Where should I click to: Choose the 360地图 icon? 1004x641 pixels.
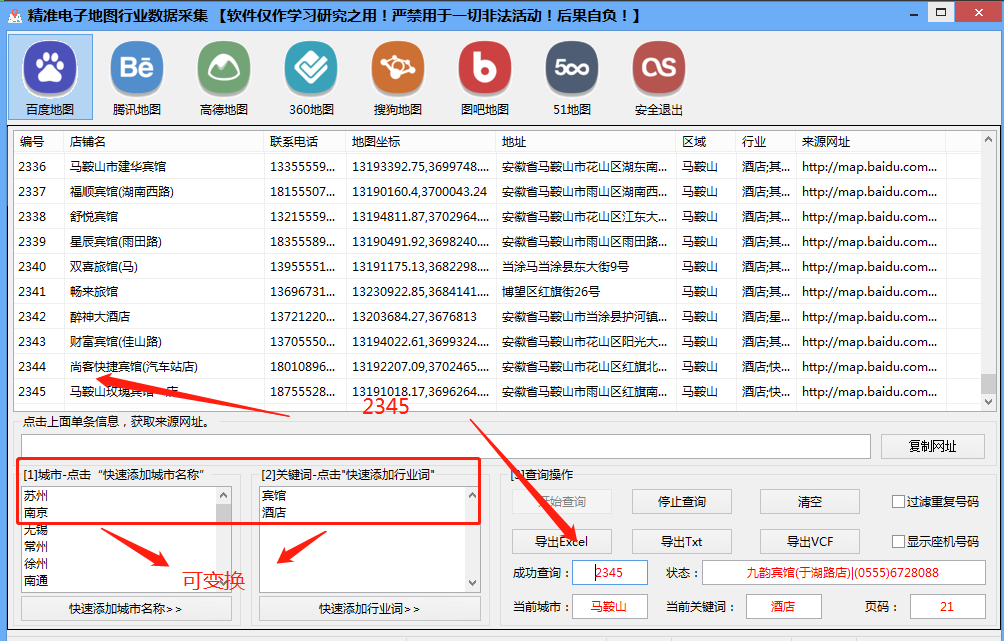[311, 68]
